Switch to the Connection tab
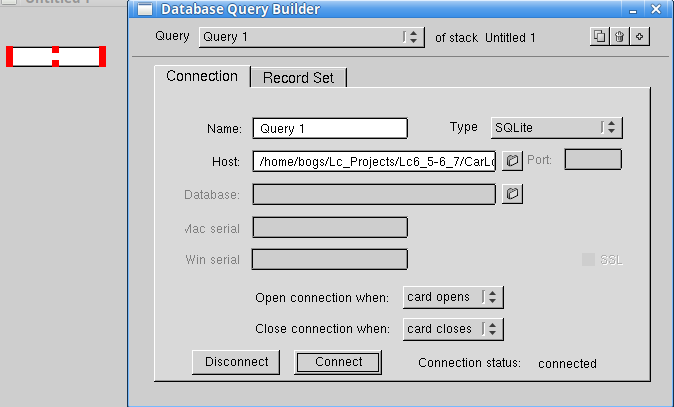674x407 pixels. click(x=202, y=77)
